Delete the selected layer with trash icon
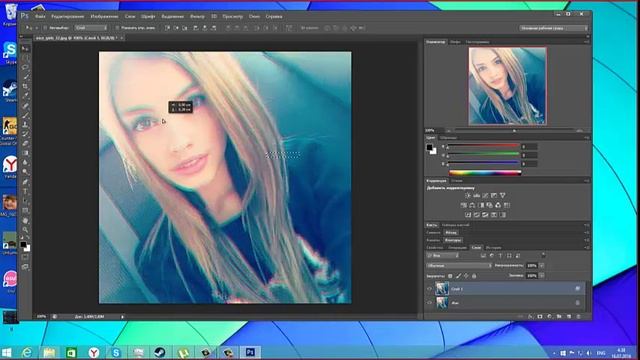Image resolution: width=640 pixels, height=360 pixels. (578, 317)
